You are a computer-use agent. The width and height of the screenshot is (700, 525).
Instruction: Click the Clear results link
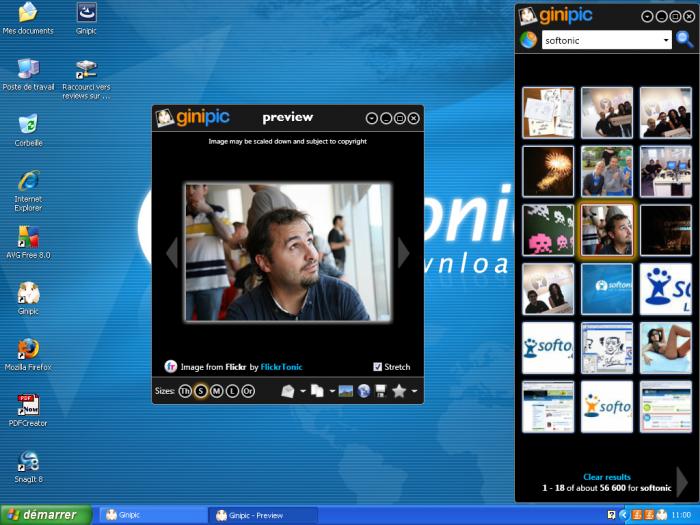click(x=607, y=477)
